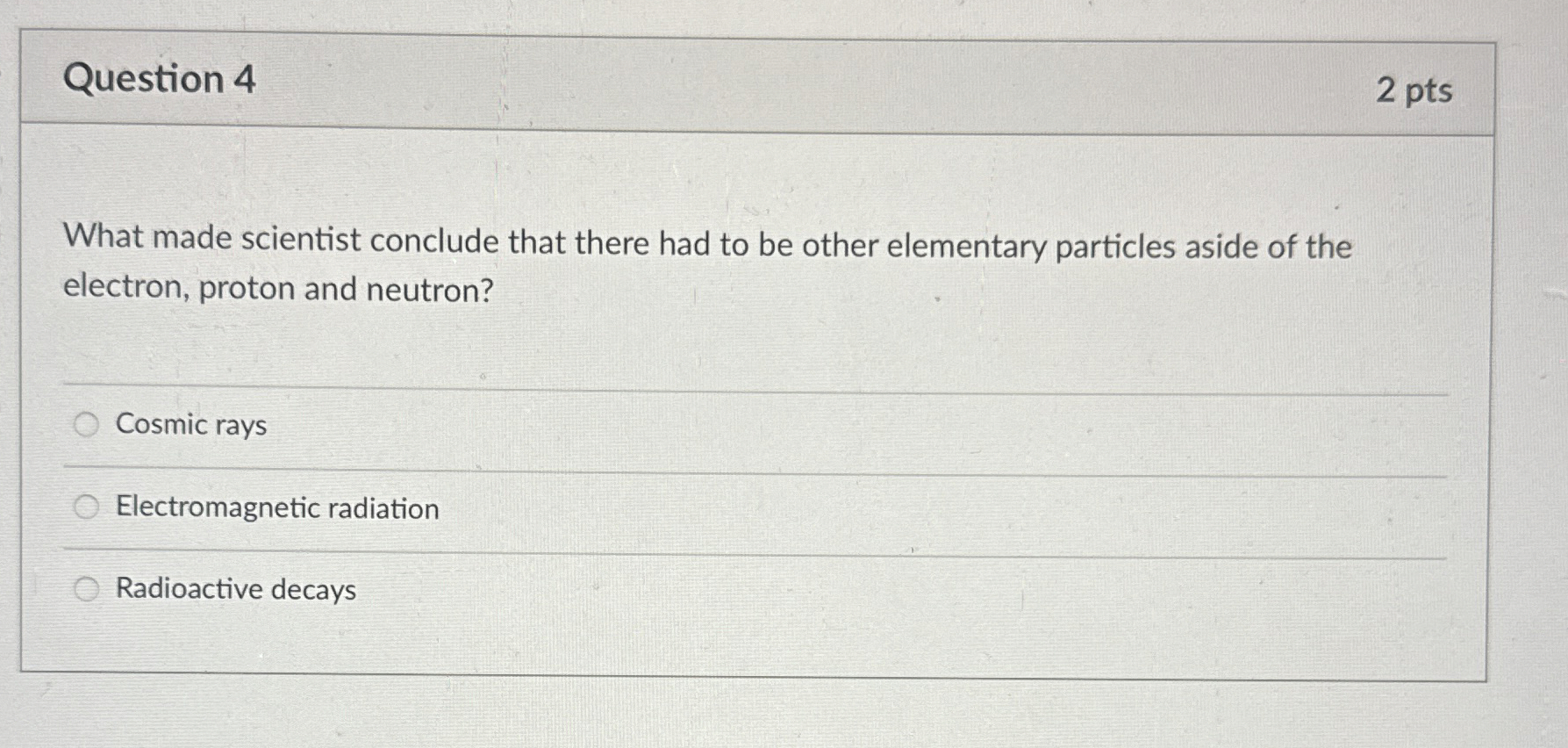Click the Radioactive decays answer label
Viewport: 1568px width, 748px height.
click(234, 589)
